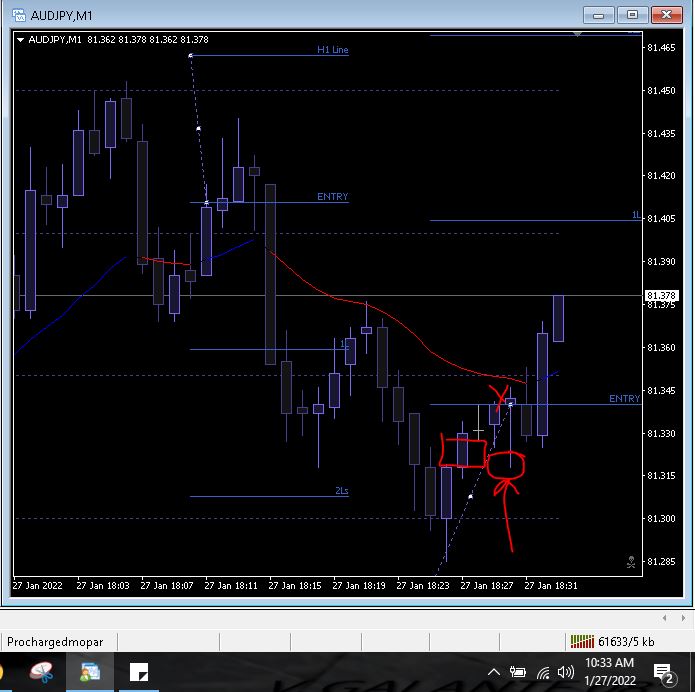The height and width of the screenshot is (692, 695).
Task: Click the battery icon in system tray
Action: (518, 672)
